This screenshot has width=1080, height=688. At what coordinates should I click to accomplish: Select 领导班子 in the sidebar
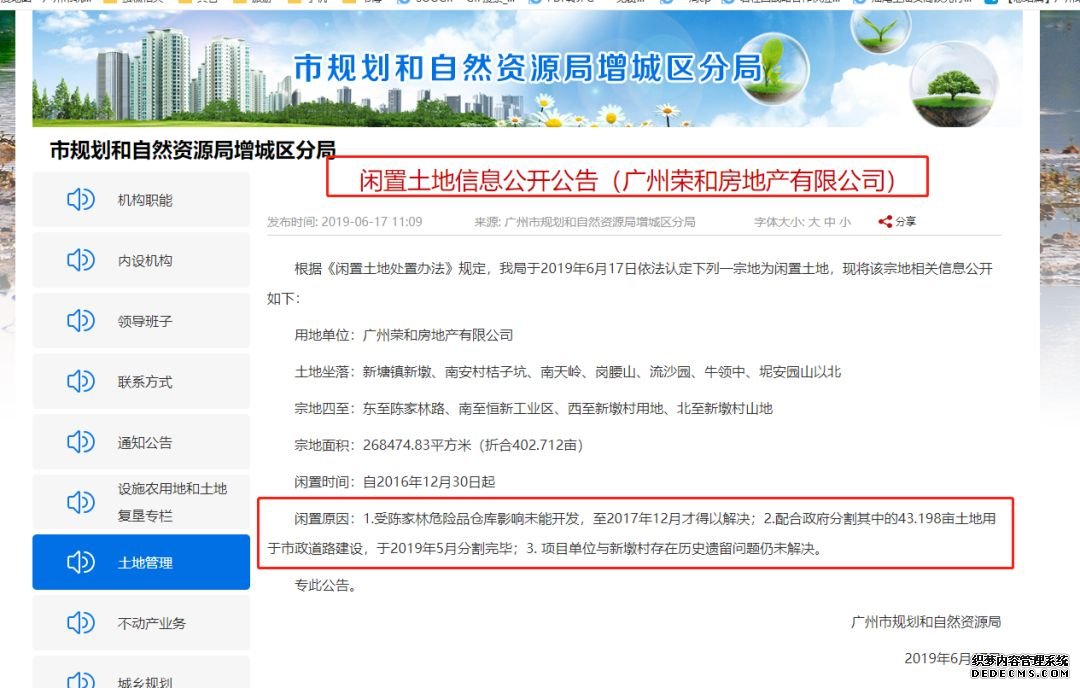click(141, 321)
